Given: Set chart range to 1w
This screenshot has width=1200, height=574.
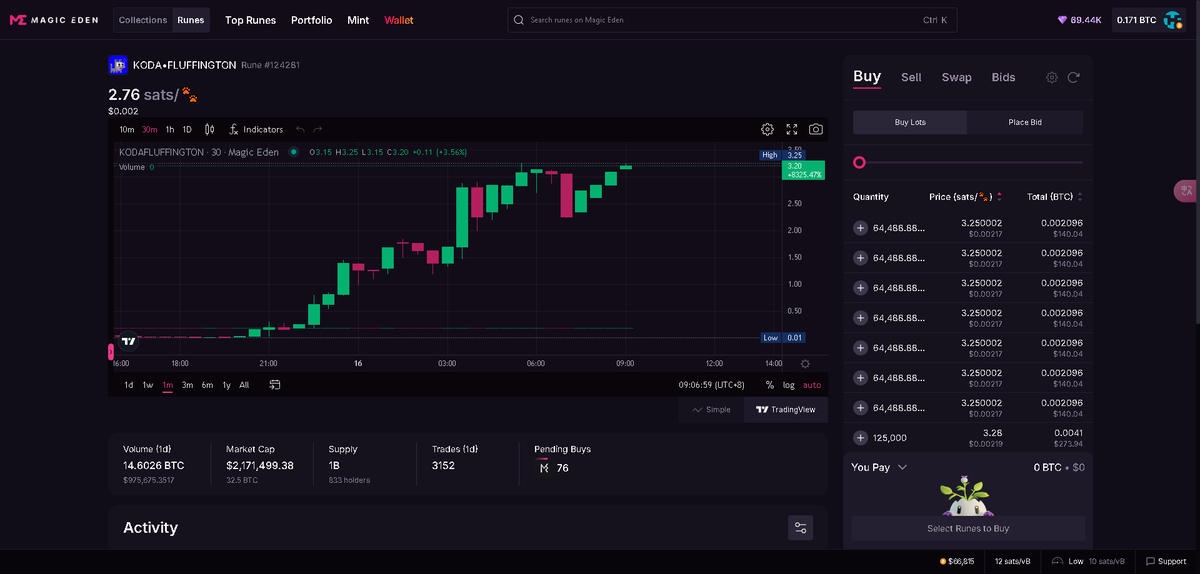Looking at the screenshot, I should coord(147,385).
